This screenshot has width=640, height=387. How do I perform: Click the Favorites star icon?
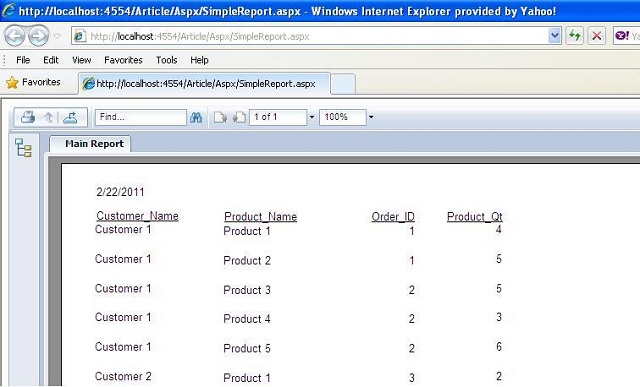(x=12, y=82)
